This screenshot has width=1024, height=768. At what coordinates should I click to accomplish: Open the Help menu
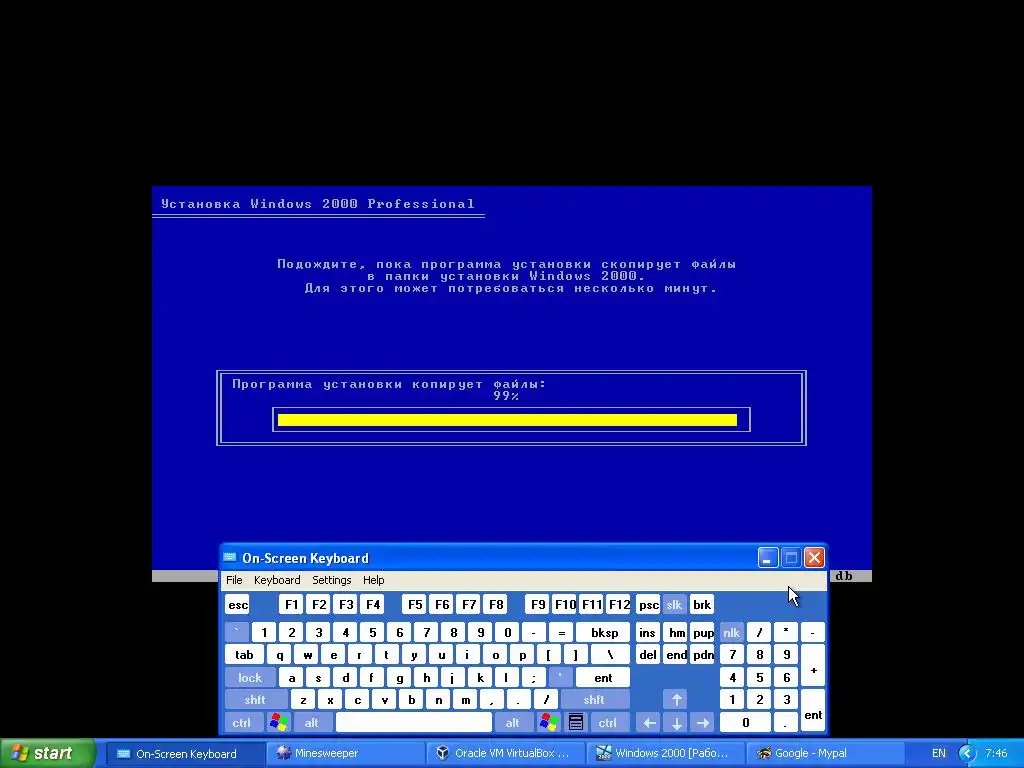point(374,580)
